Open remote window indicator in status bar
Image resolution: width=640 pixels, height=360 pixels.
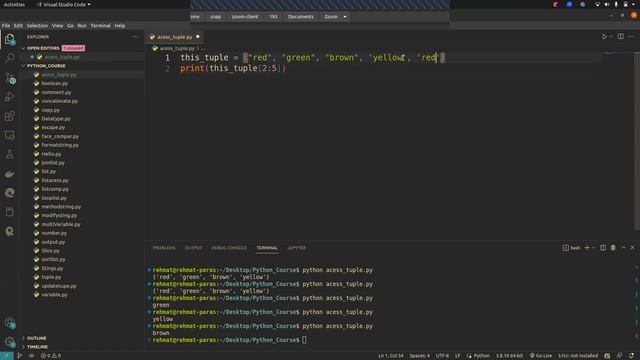click(7, 356)
